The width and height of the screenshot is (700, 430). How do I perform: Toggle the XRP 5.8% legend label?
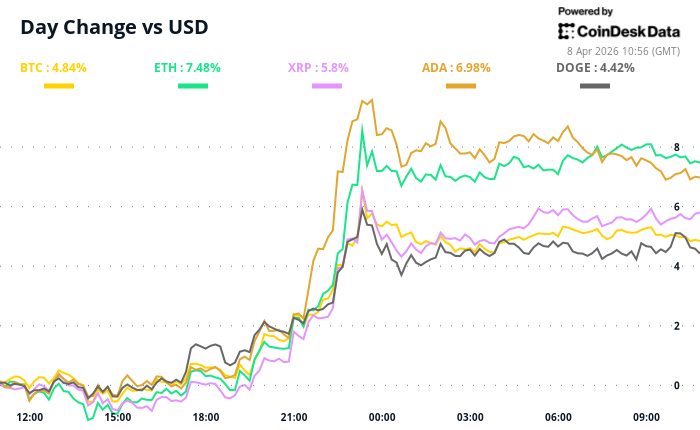pos(318,68)
